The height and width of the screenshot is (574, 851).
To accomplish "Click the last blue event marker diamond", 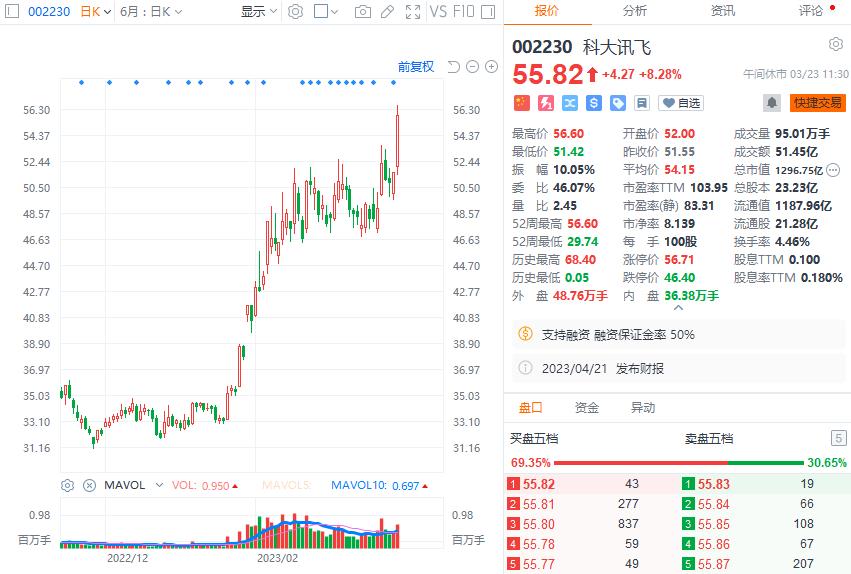I will click(x=393, y=82).
